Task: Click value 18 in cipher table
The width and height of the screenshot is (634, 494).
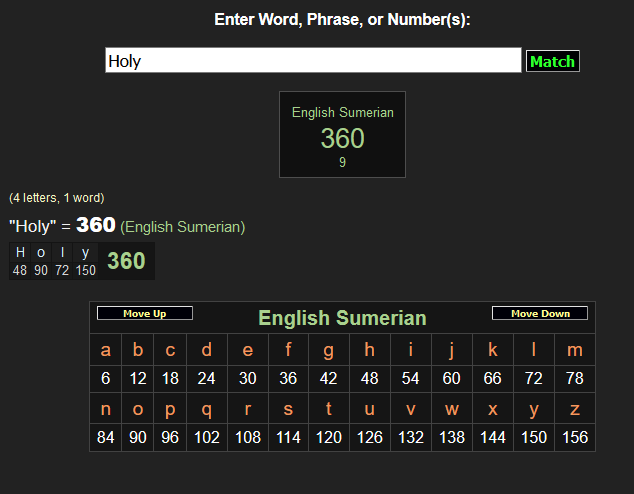Action: [170, 379]
